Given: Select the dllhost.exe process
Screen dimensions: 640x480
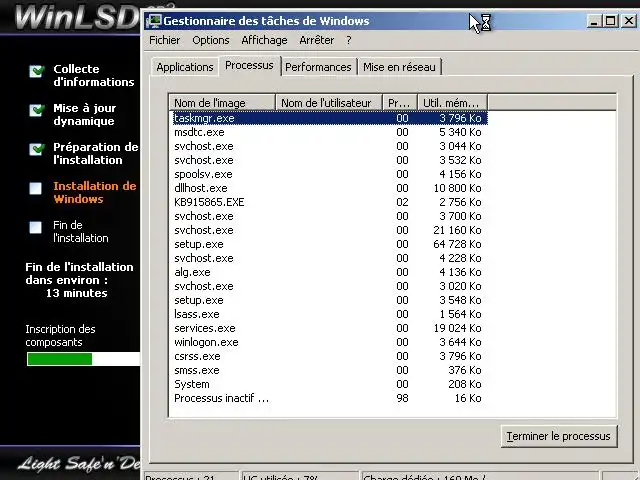Looking at the screenshot, I should [x=330, y=188].
